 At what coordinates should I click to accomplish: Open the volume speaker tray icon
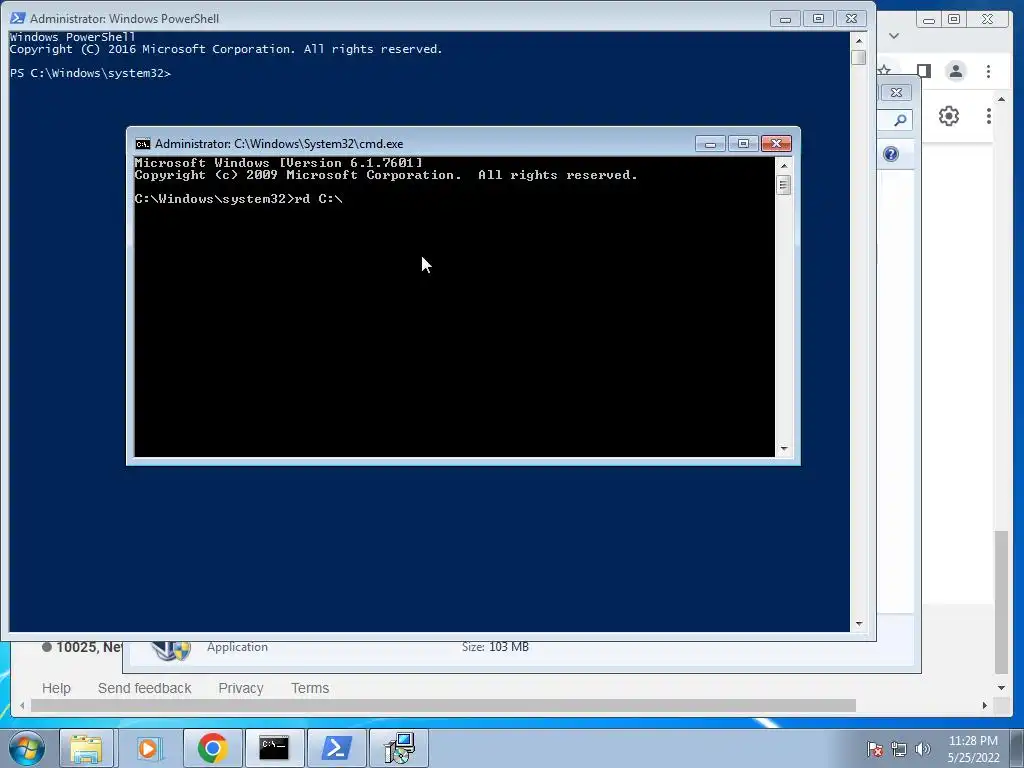pos(922,749)
